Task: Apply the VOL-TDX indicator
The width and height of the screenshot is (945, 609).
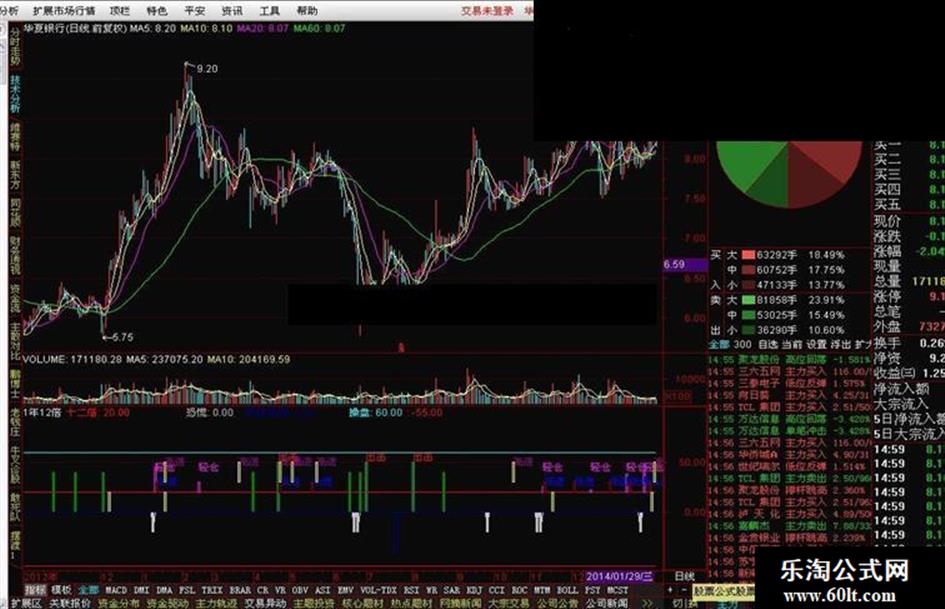Action: point(378,590)
